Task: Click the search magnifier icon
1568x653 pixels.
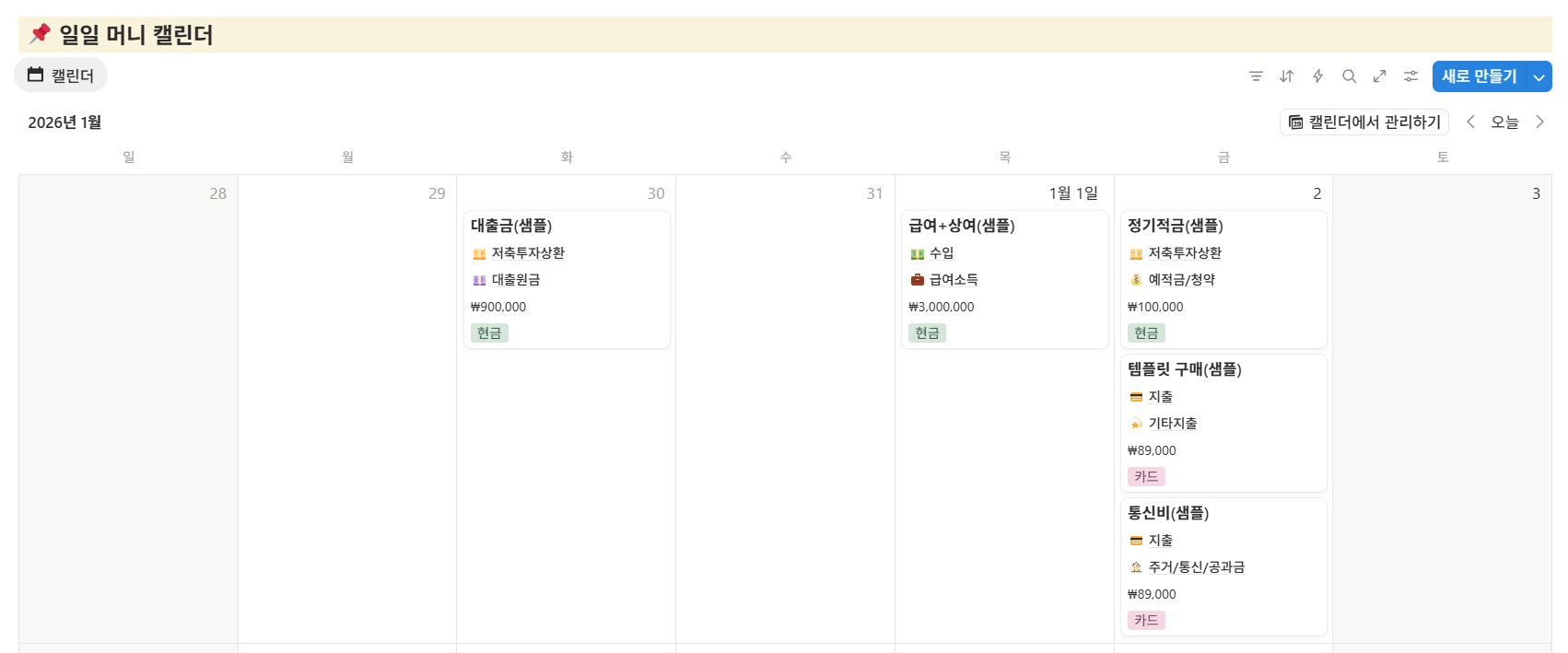Action: pos(1349,76)
